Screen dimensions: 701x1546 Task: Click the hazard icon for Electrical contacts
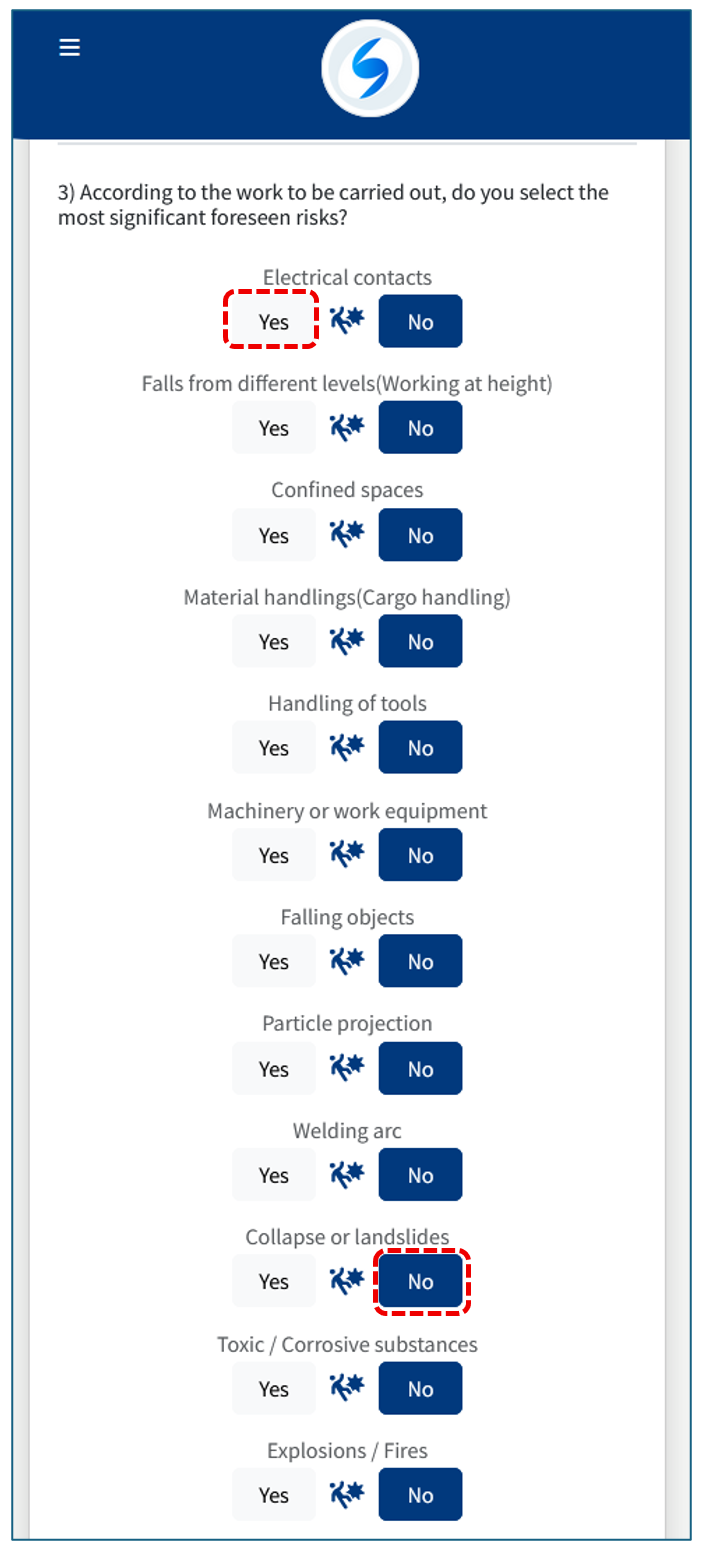(x=347, y=321)
